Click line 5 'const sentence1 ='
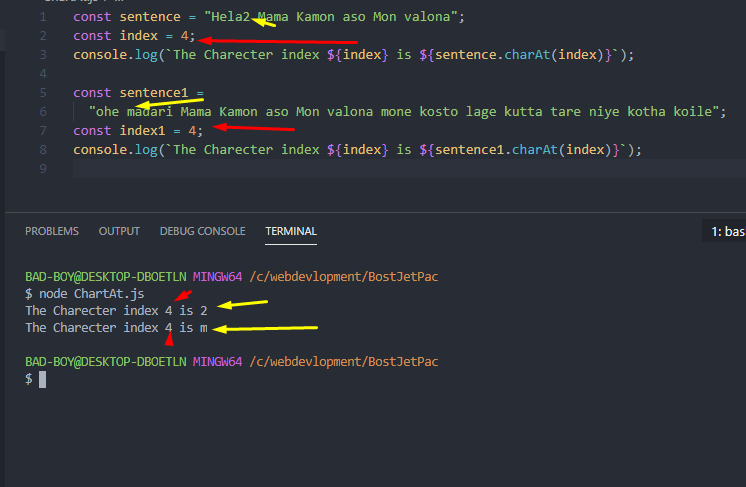 pos(138,93)
